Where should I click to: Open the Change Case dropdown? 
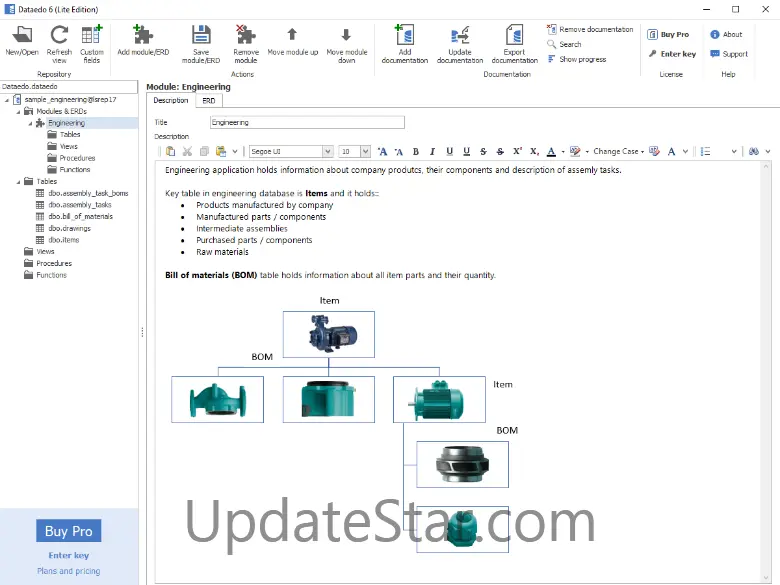[618, 151]
